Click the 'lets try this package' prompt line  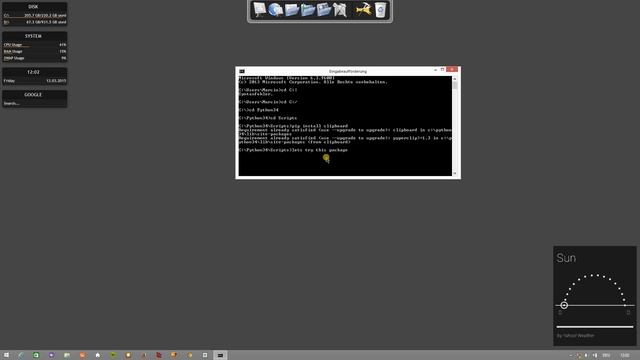click(x=293, y=150)
